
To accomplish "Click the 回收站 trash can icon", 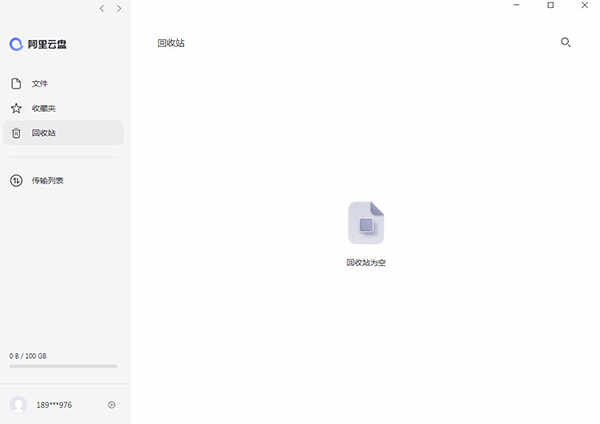I will tap(16, 133).
